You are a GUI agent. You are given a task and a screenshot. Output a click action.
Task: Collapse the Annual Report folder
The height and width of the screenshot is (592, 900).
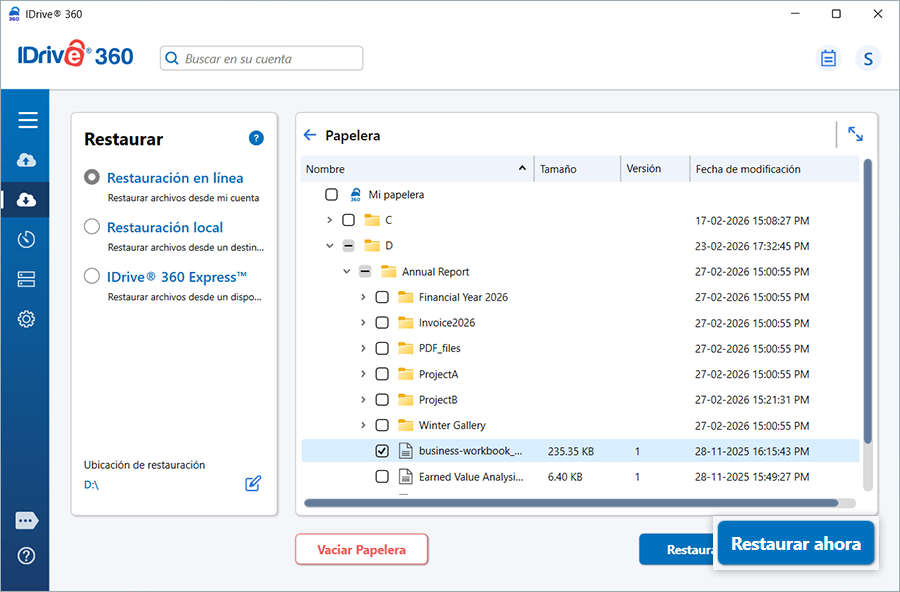point(346,271)
